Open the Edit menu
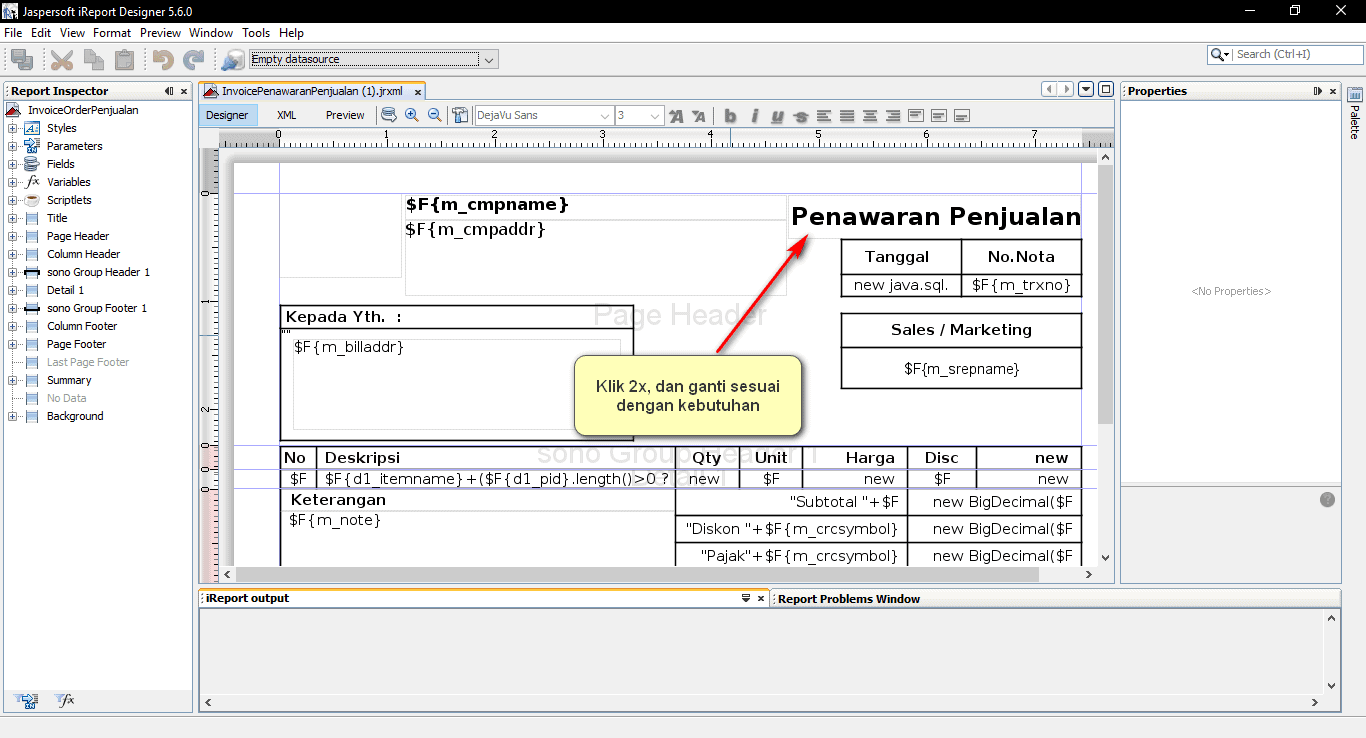Screen dimensions: 1366x738 pos(41,33)
